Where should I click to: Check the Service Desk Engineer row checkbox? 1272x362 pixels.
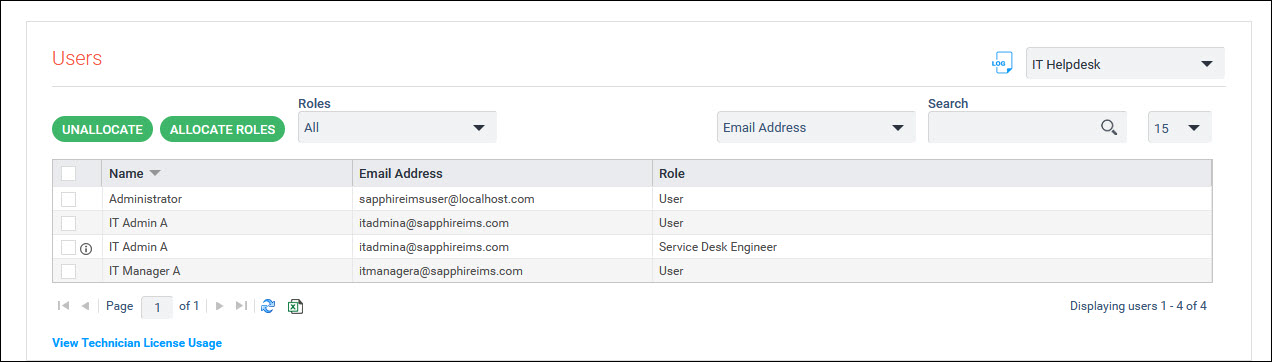tap(68, 247)
